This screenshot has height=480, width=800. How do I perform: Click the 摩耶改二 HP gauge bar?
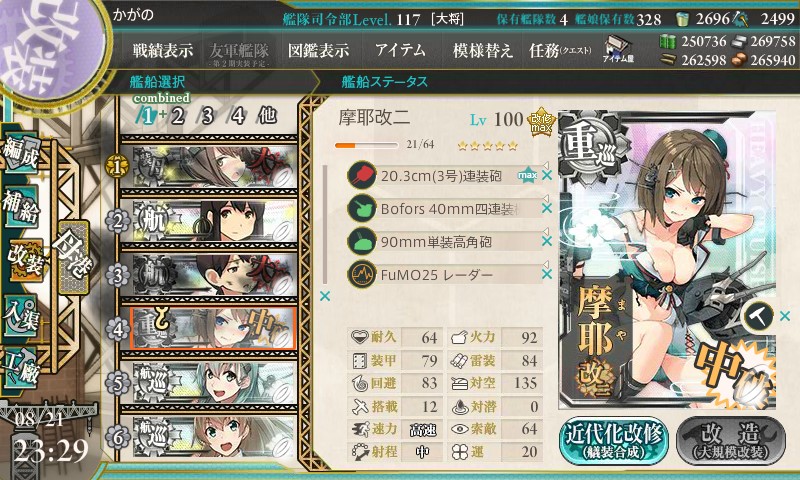[x=366, y=145]
